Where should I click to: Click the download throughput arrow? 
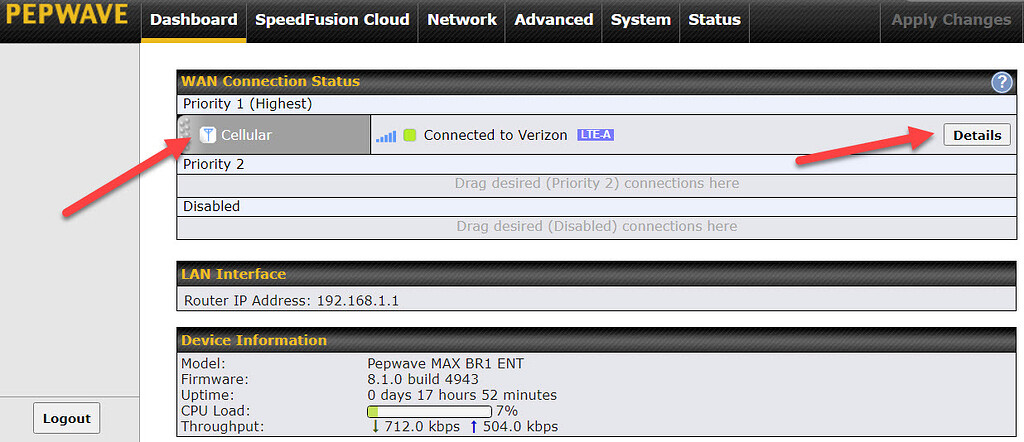tap(375, 428)
